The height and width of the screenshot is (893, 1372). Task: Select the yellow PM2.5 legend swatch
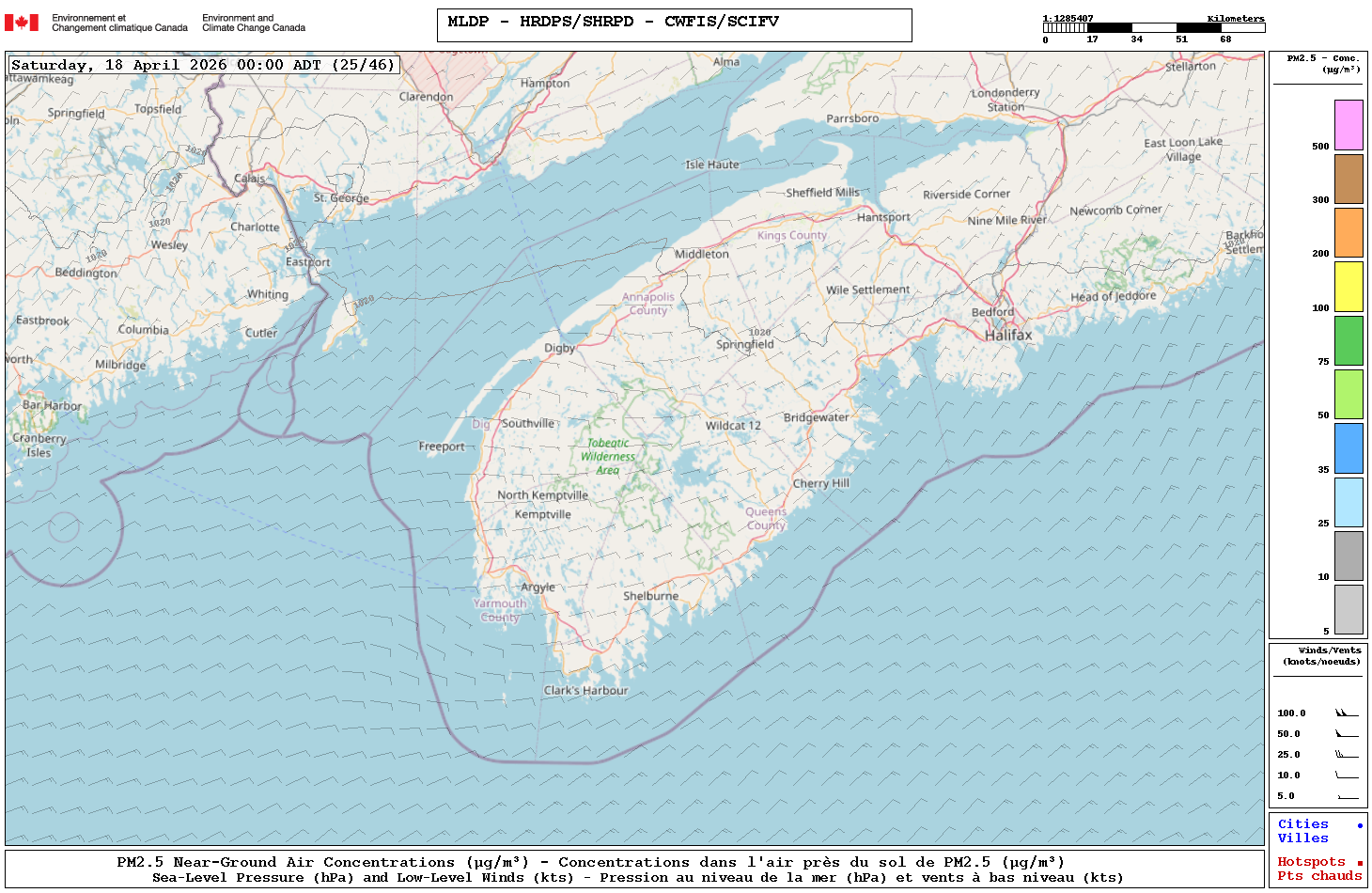pyautogui.click(x=1349, y=287)
